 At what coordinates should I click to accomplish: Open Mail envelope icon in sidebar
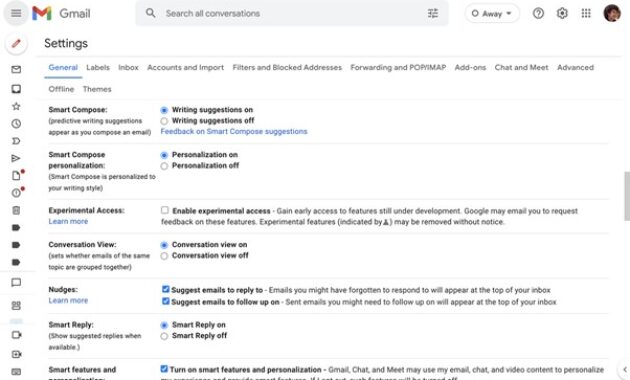click(x=16, y=69)
